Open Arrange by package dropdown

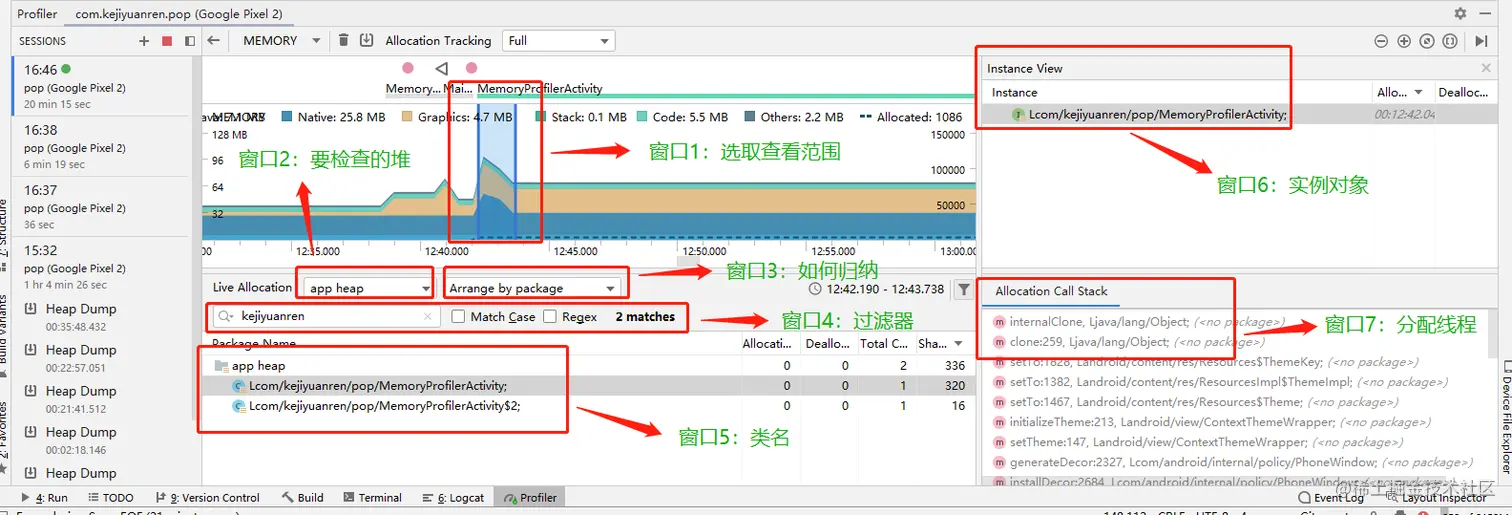(533, 288)
